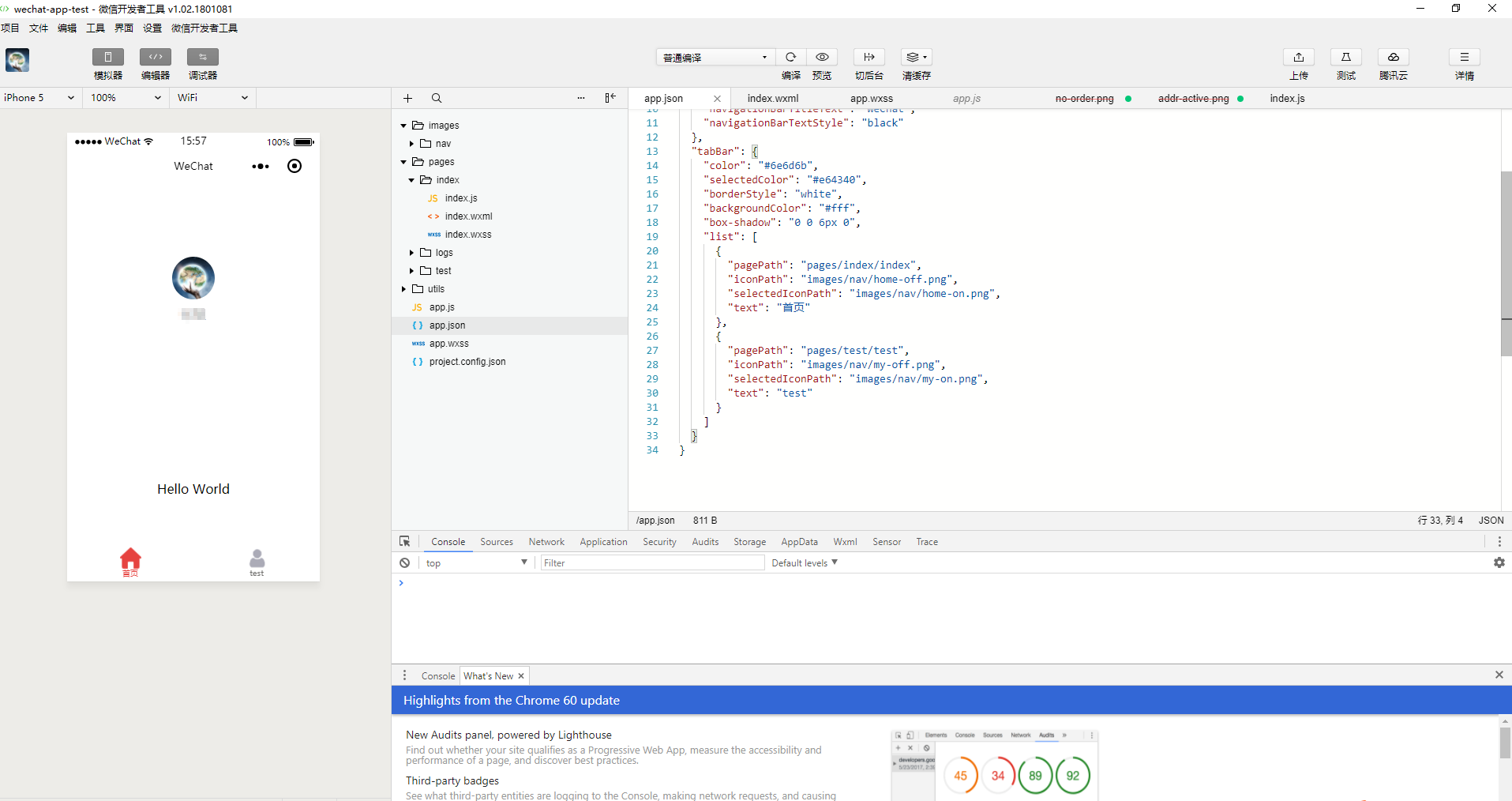Open the top context dropdown
Viewport: 1512px width, 801px height.
pyautogui.click(x=476, y=563)
